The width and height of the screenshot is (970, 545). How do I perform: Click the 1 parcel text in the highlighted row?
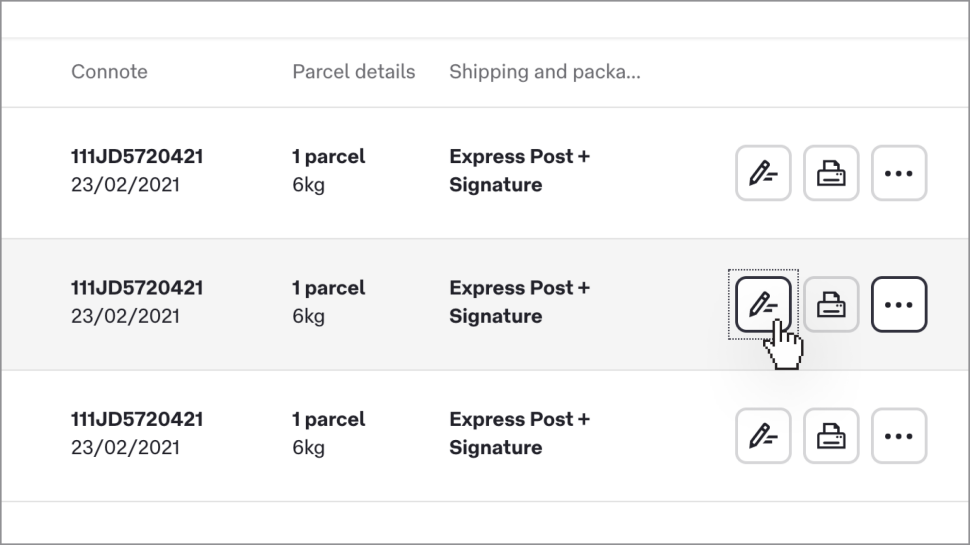(328, 288)
